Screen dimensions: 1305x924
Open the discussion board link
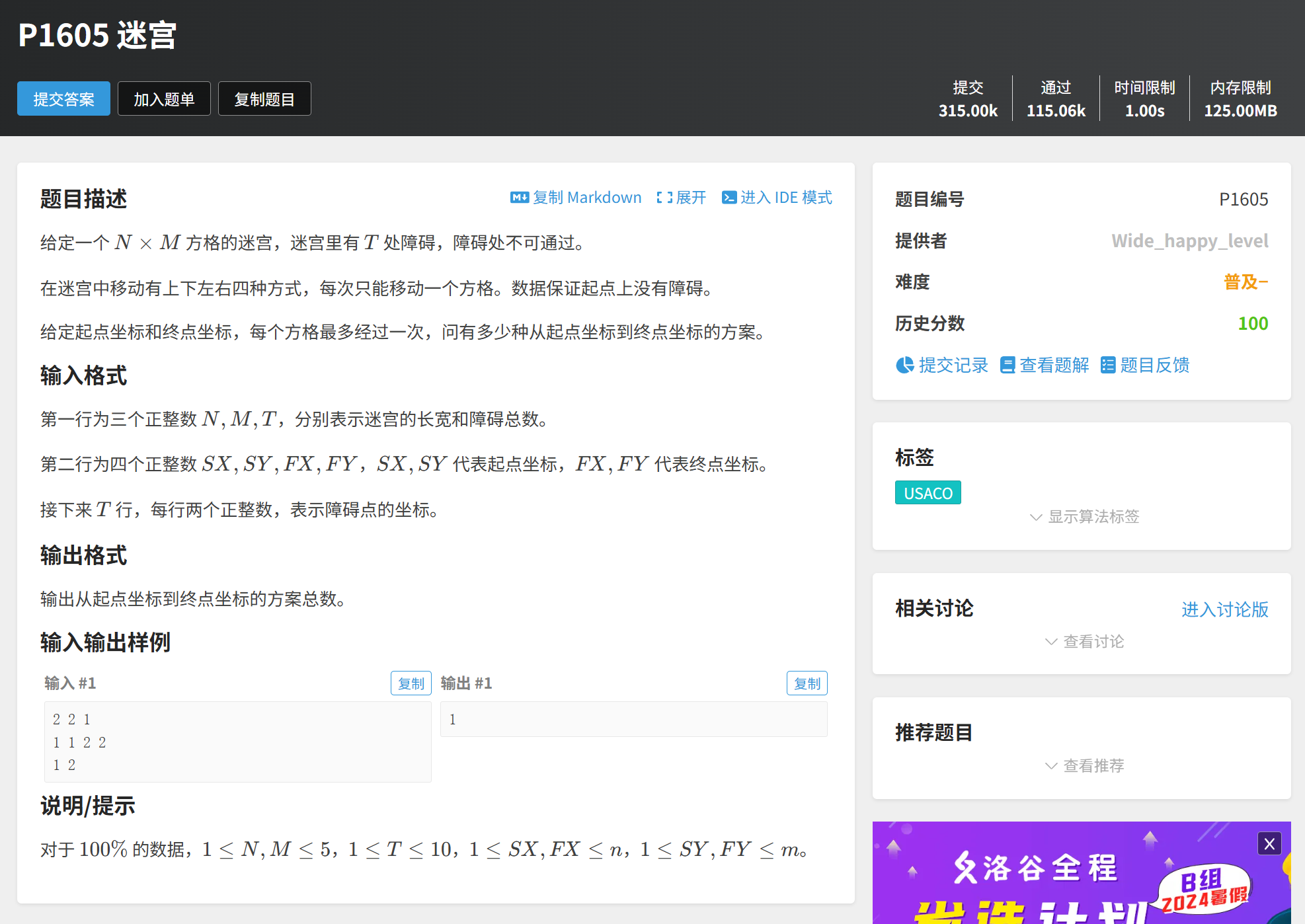(1224, 609)
